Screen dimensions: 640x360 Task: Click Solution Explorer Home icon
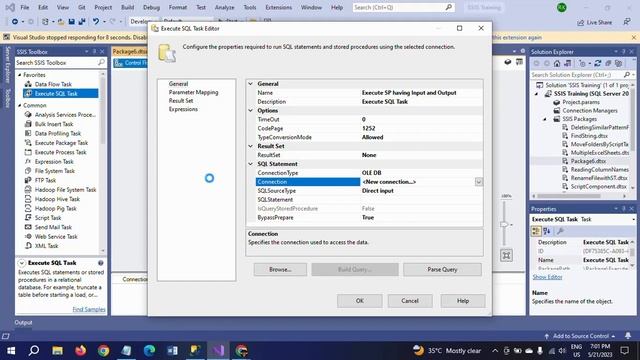coord(557,63)
